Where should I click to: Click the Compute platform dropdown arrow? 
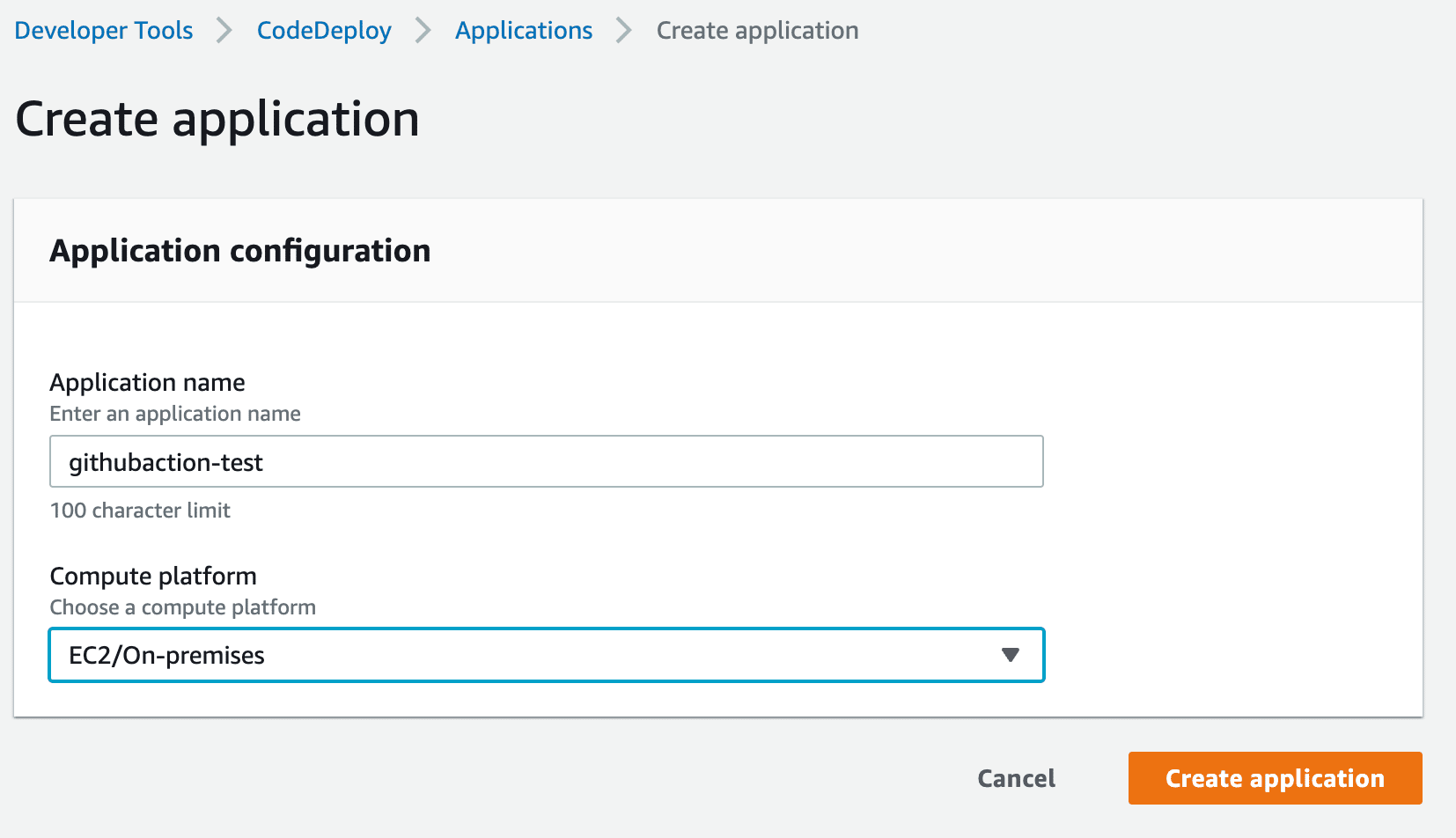click(1010, 655)
